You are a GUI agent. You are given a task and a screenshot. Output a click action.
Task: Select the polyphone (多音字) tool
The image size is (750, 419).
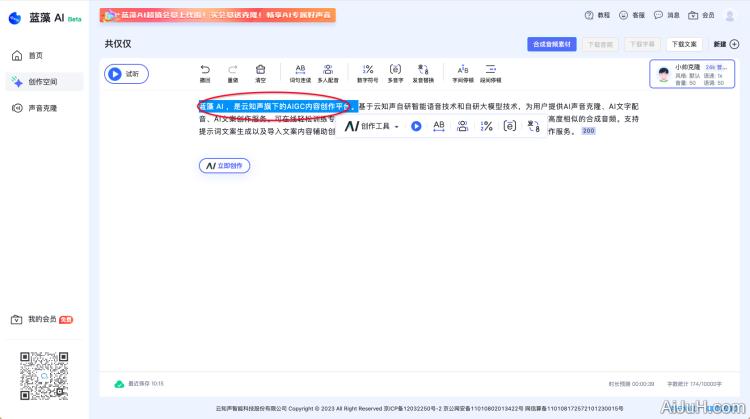394,72
